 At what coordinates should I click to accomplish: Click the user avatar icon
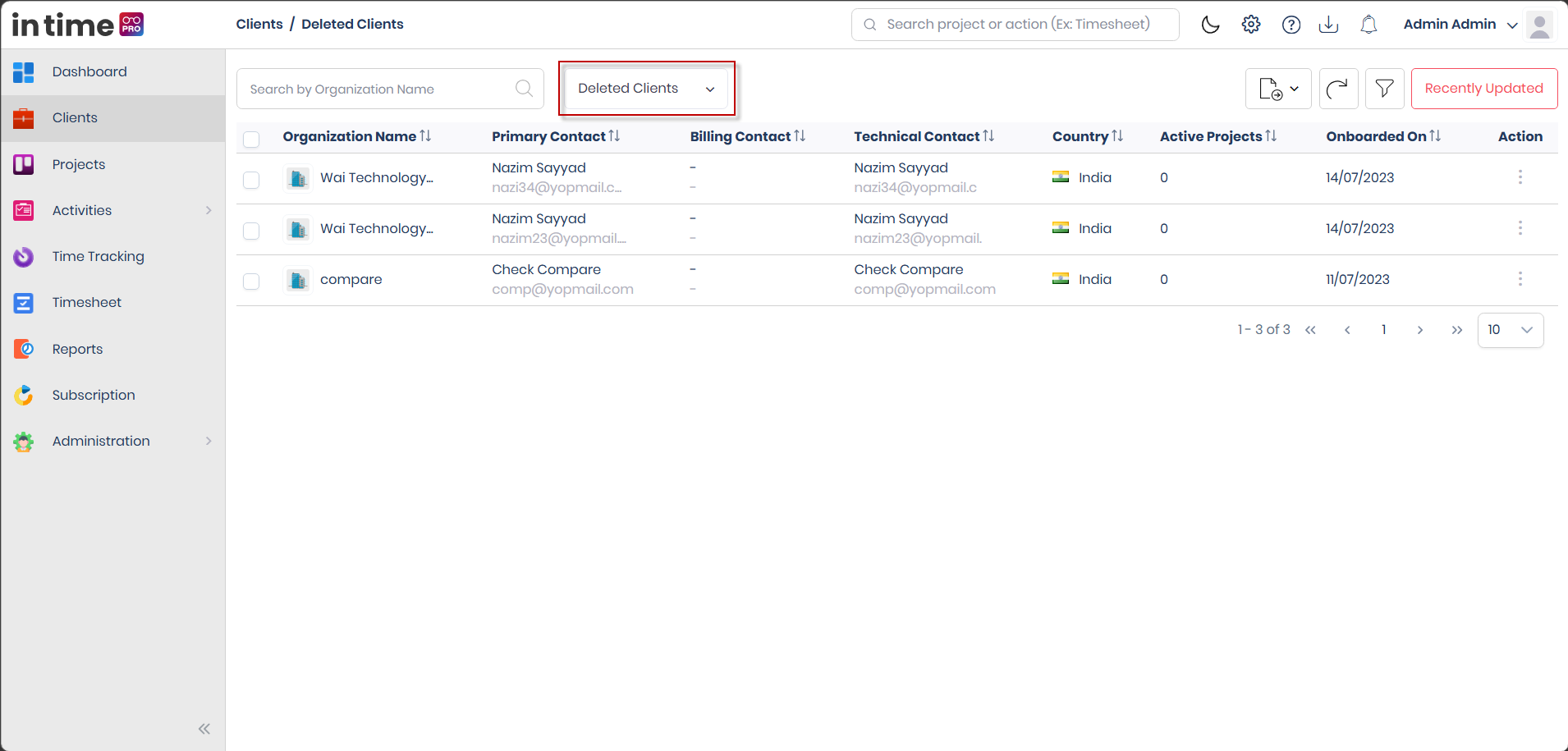[x=1540, y=25]
